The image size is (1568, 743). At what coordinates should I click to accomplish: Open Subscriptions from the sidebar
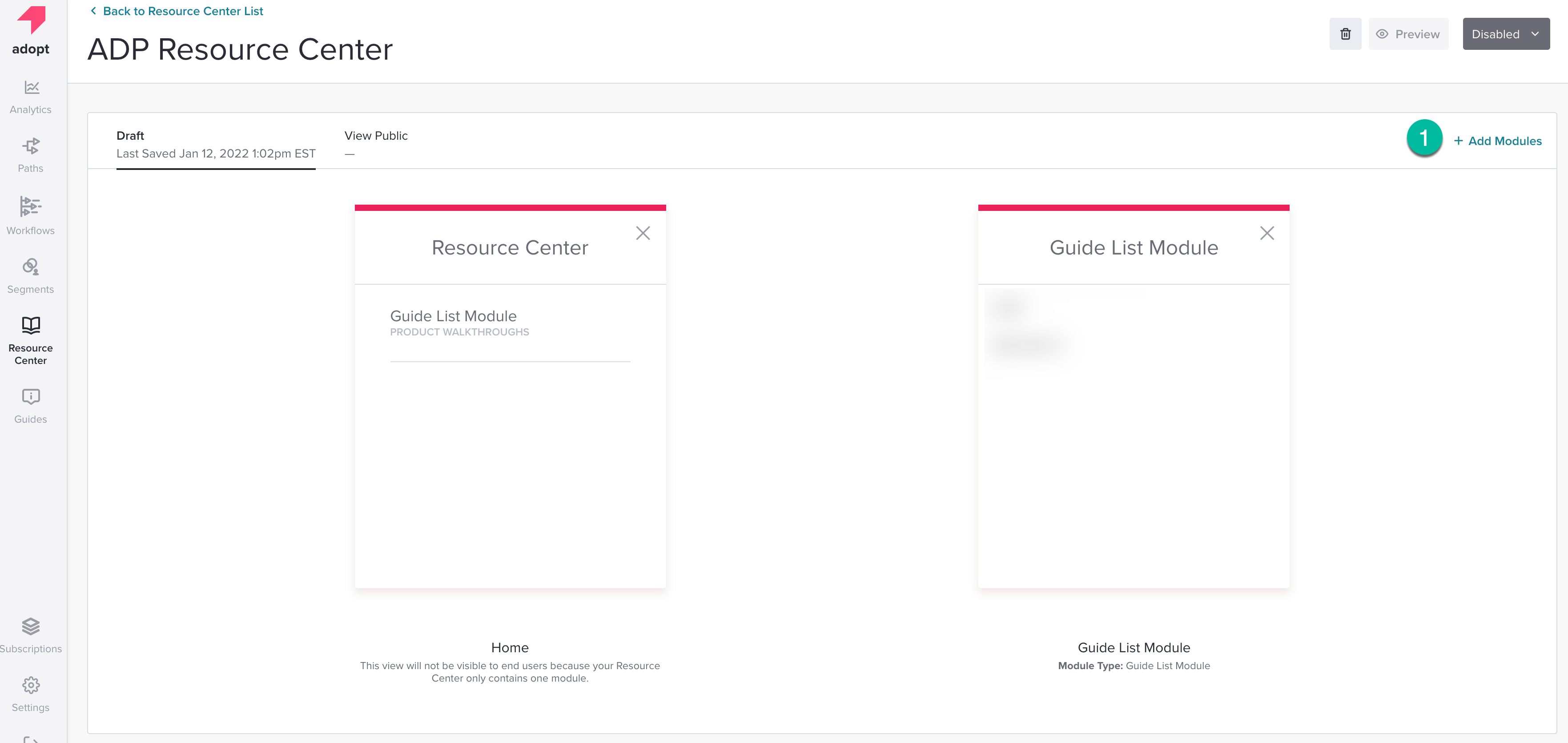point(30,636)
